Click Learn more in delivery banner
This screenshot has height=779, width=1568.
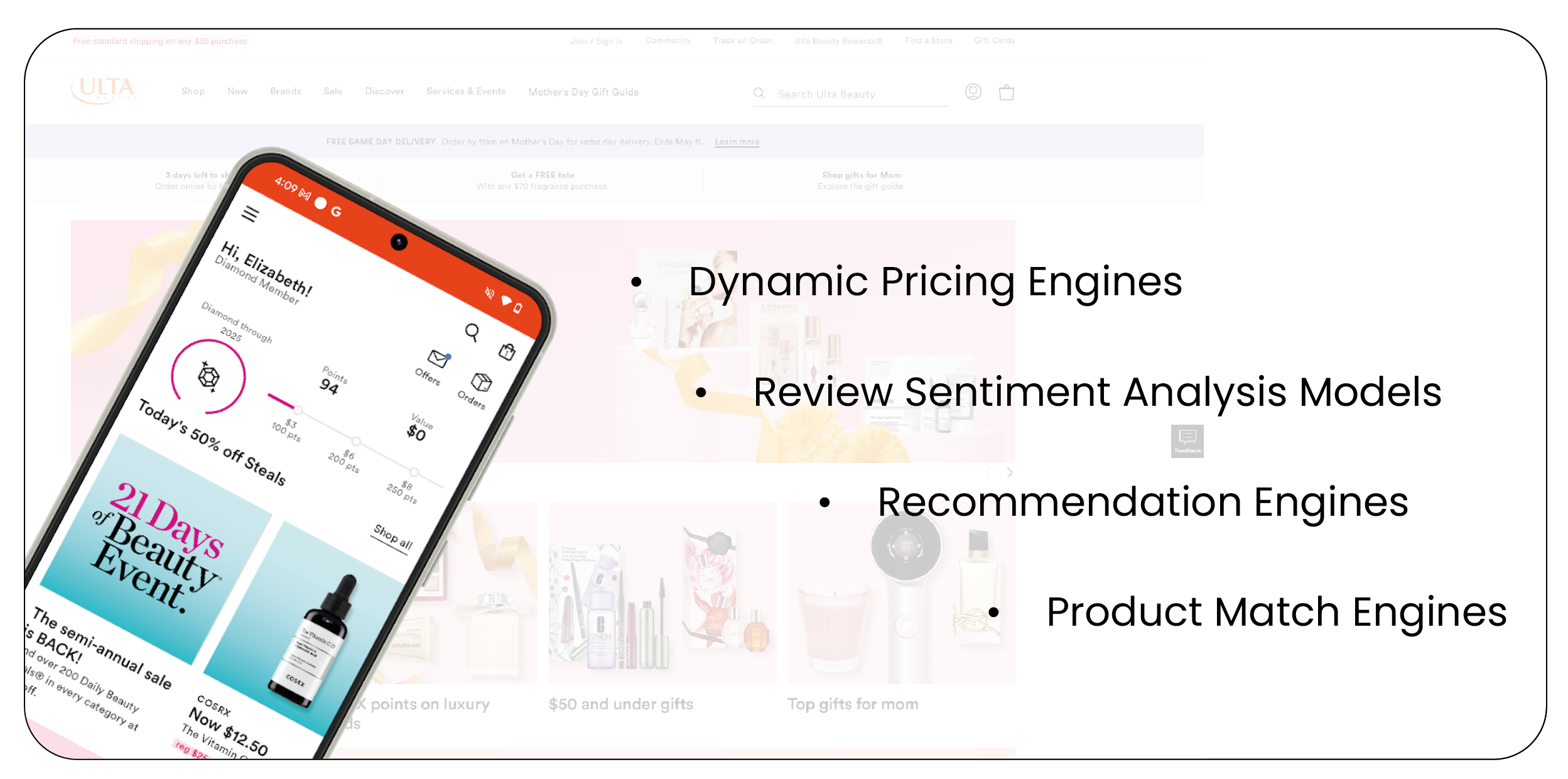(737, 142)
